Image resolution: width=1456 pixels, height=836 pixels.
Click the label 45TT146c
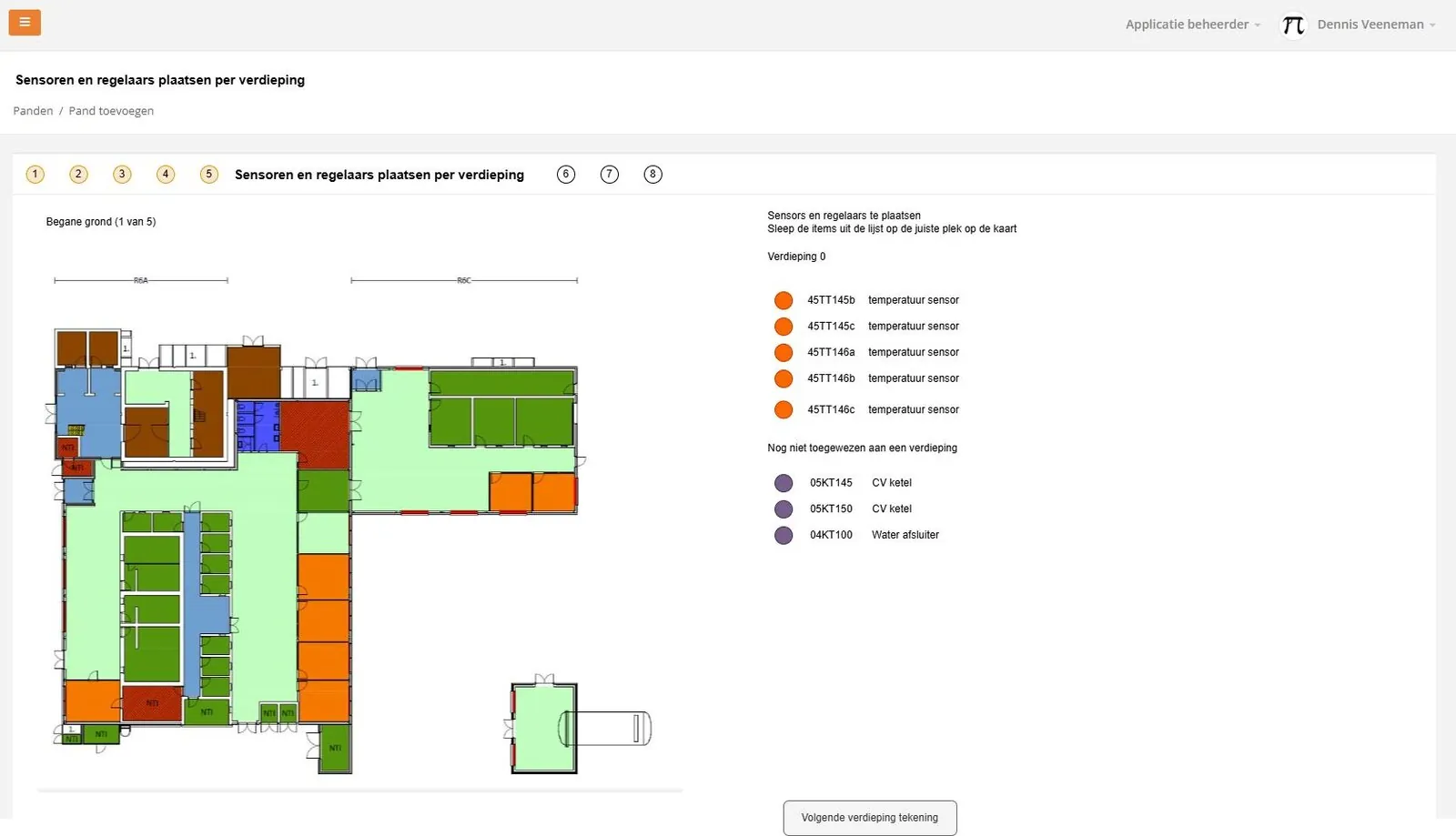pos(831,410)
